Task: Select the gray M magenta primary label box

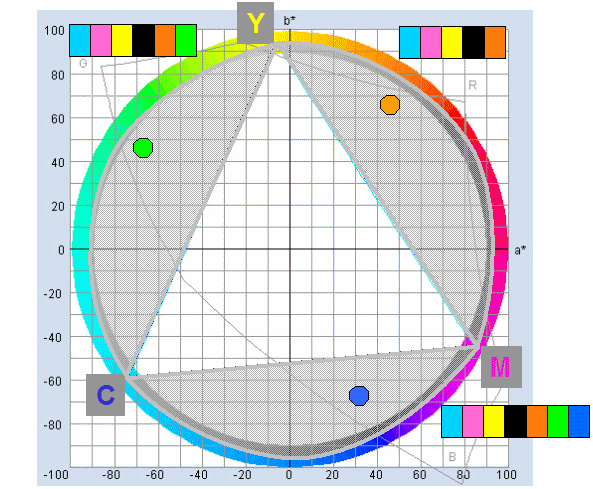Action: coord(501,367)
